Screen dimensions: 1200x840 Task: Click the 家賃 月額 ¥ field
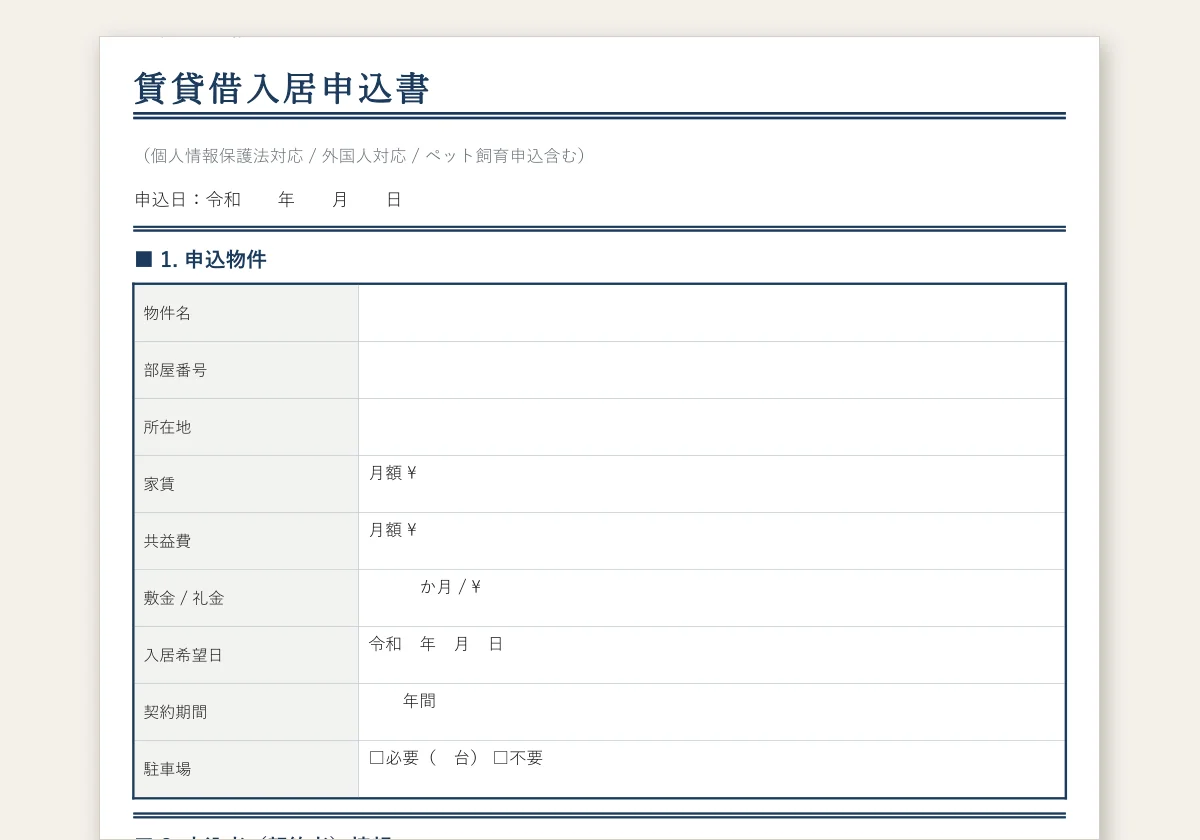[711, 484]
